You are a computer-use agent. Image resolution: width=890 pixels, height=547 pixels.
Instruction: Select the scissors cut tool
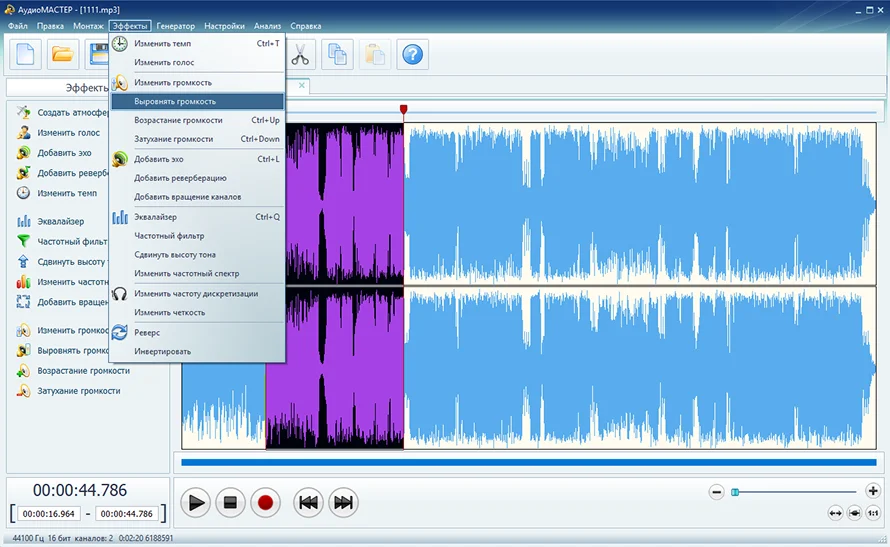click(x=300, y=54)
